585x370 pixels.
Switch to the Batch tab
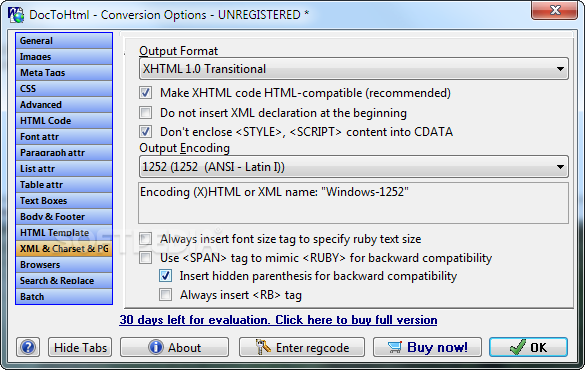click(x=64, y=297)
